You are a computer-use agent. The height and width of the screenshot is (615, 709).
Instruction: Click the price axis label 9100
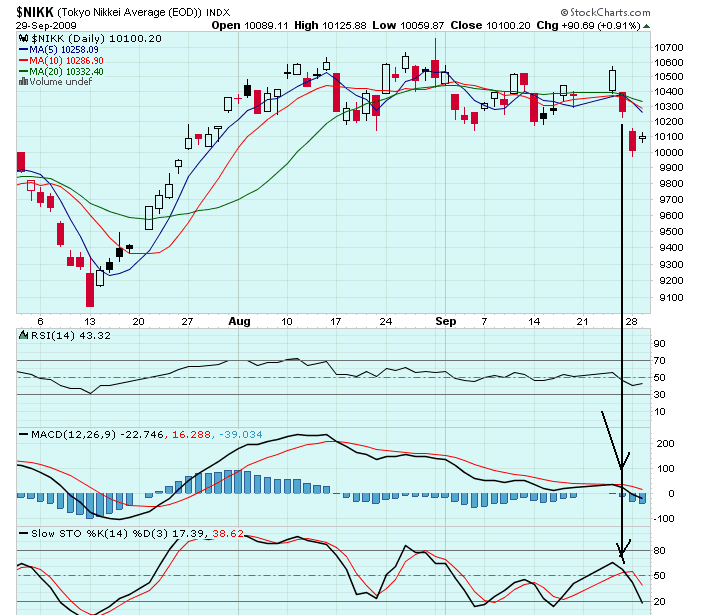671,298
